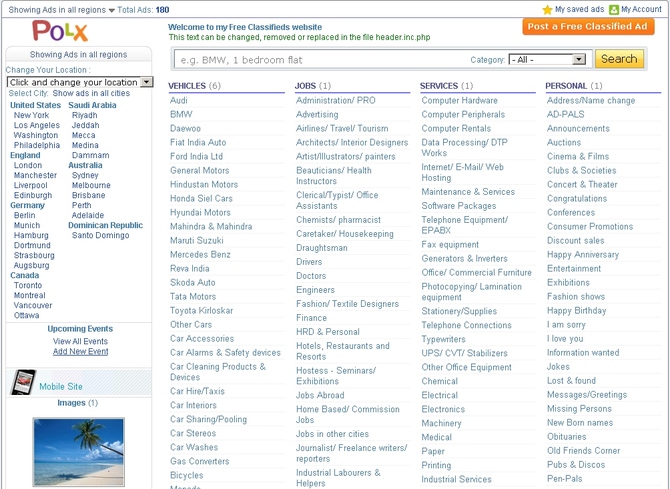670x489 pixels.
Task: Open Fax equipment subcategory
Action: click(450, 244)
